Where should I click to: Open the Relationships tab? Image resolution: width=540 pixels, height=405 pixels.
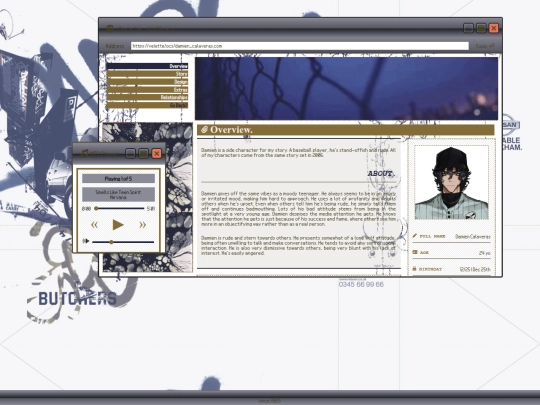coord(147,97)
